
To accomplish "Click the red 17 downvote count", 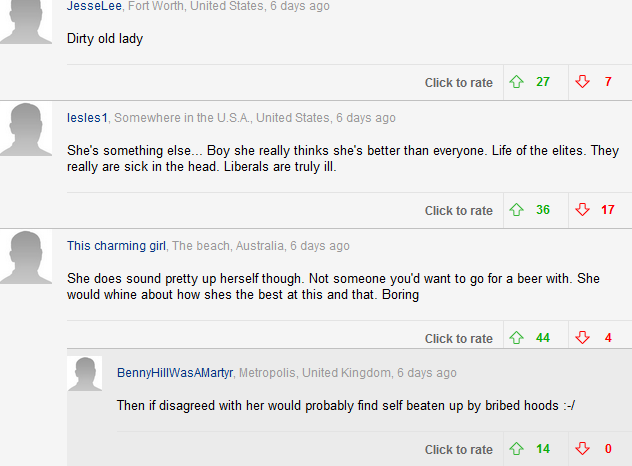I will coord(608,210).
